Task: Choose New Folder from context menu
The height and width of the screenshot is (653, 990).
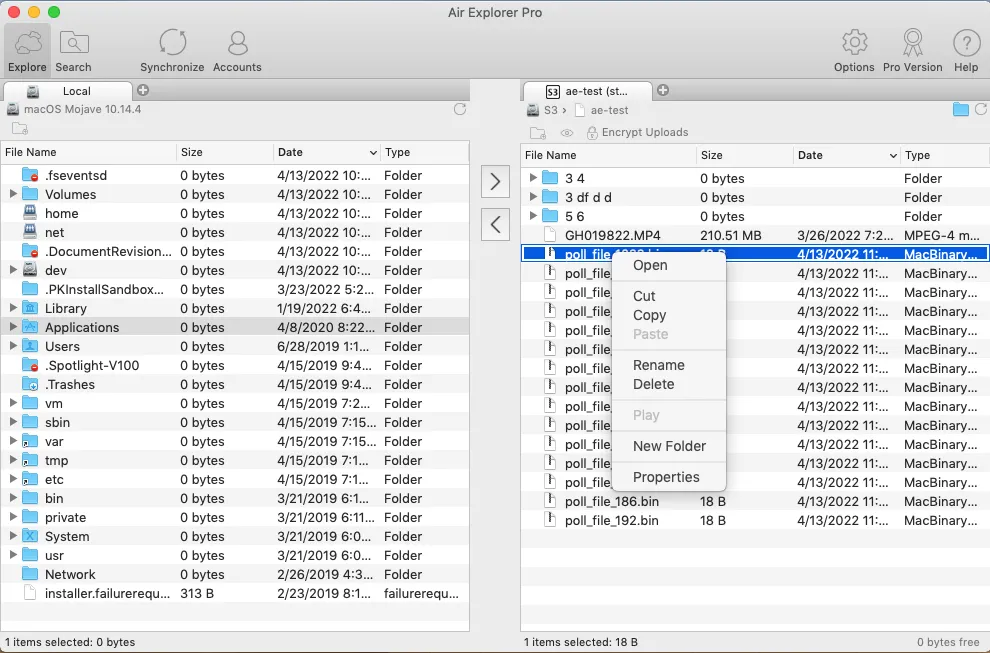Action: (669, 446)
